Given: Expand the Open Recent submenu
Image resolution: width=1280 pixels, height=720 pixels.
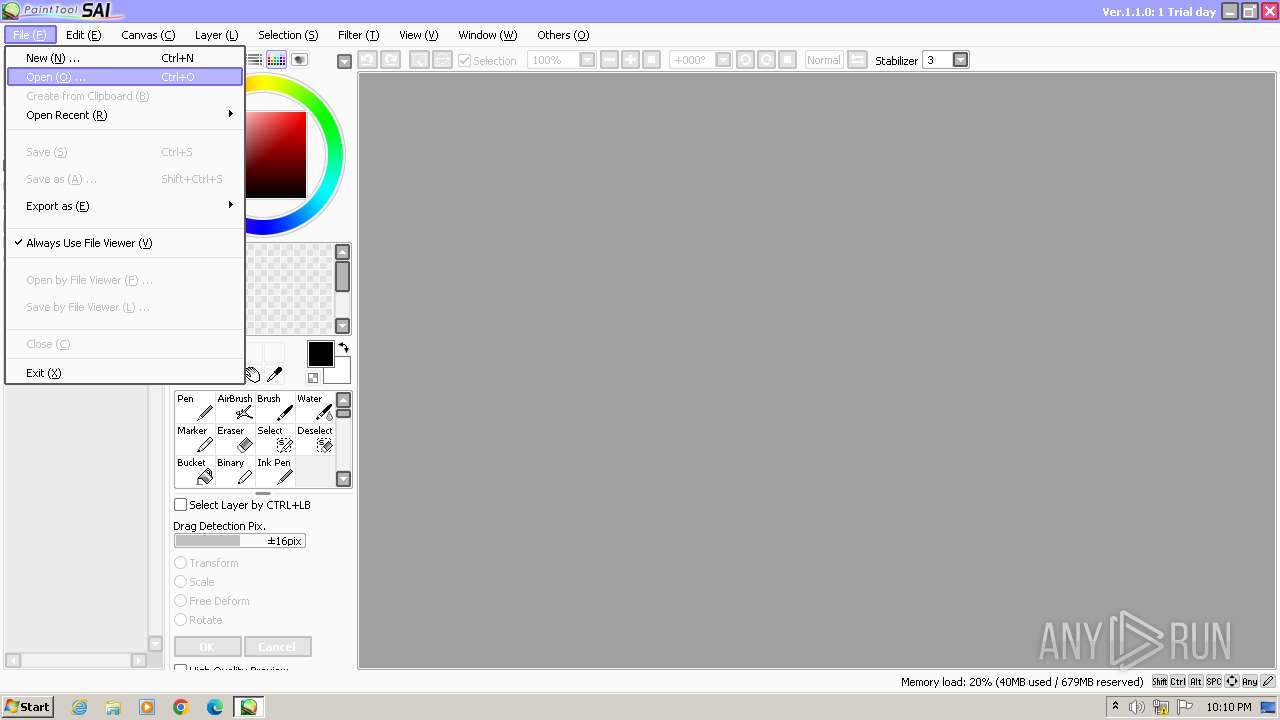Looking at the screenshot, I should 125,115.
